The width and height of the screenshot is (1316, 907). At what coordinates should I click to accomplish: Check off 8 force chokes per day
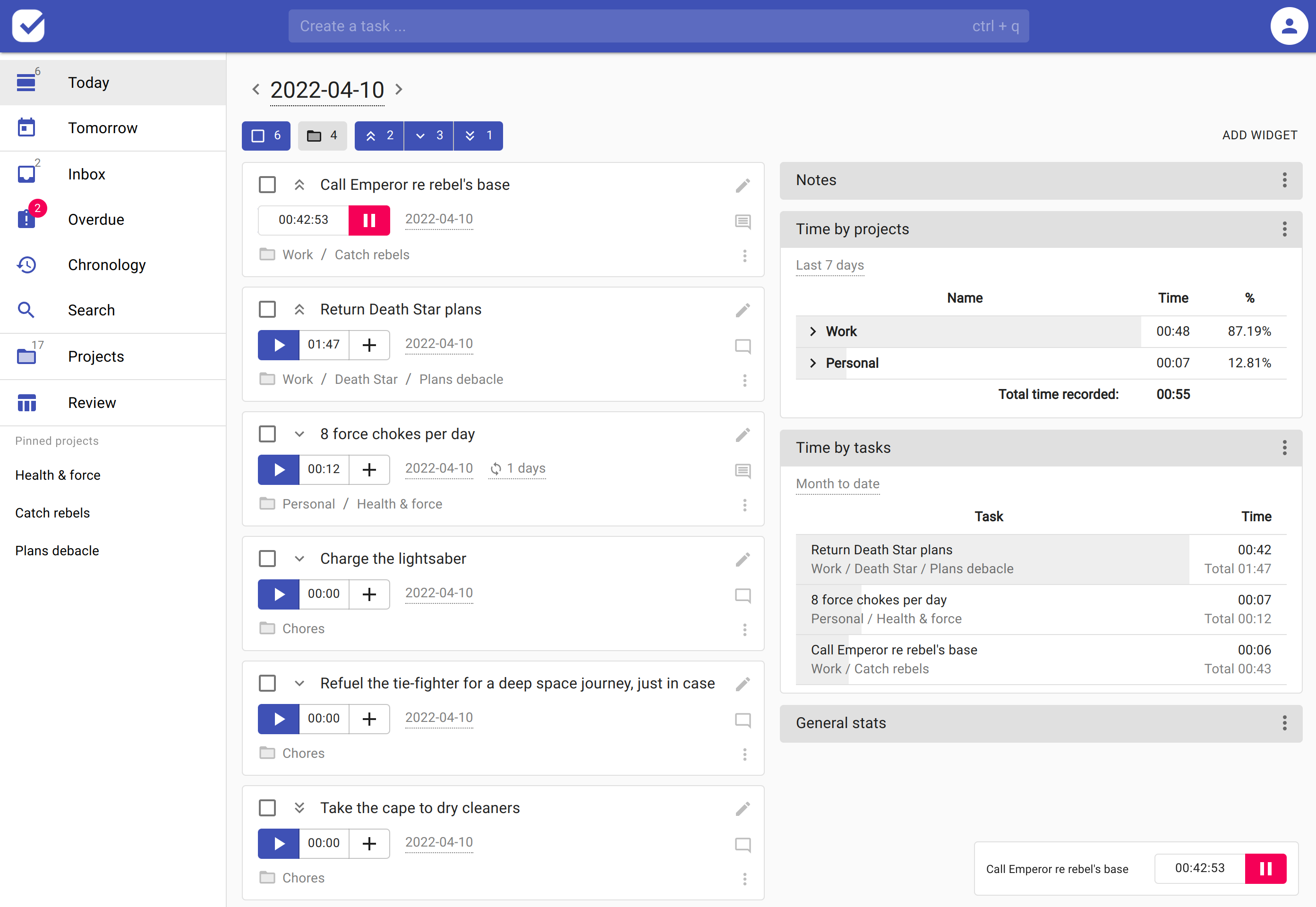click(267, 434)
